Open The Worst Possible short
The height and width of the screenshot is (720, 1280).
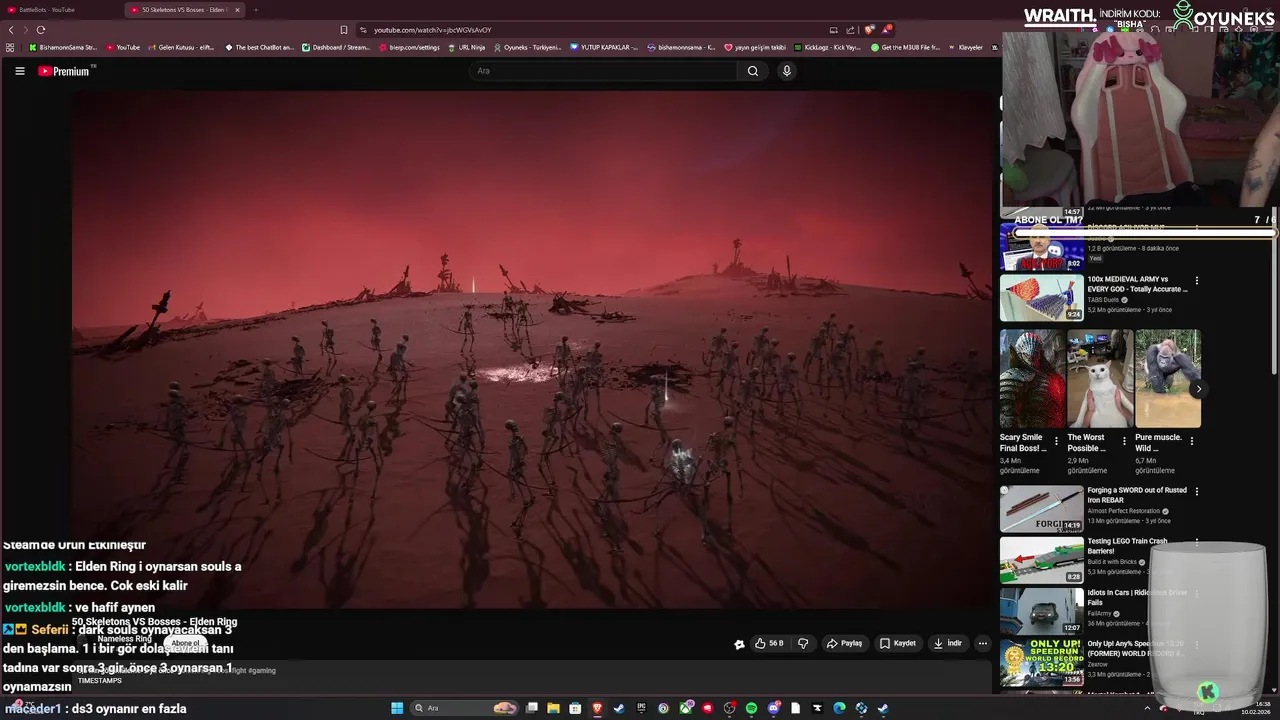point(1100,378)
